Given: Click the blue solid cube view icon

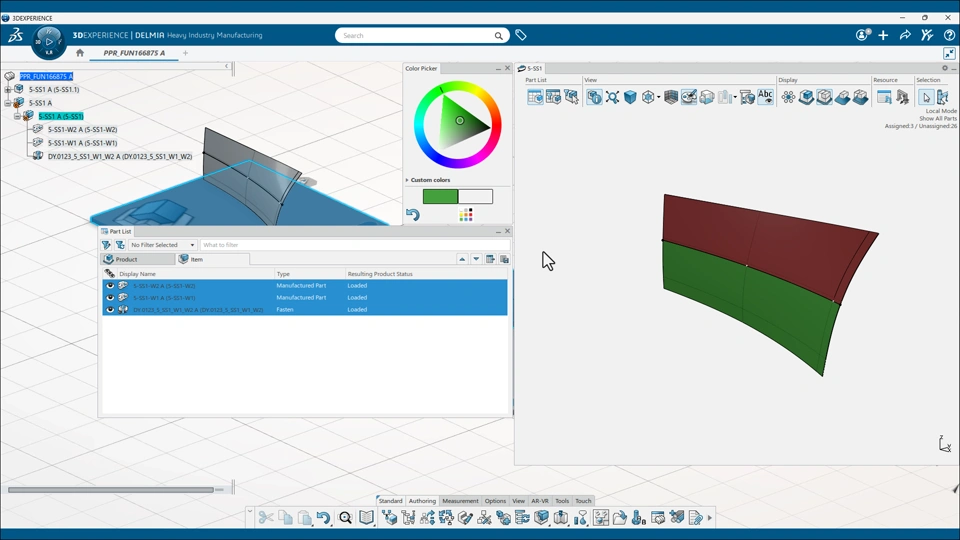Looking at the screenshot, I should tap(630, 97).
